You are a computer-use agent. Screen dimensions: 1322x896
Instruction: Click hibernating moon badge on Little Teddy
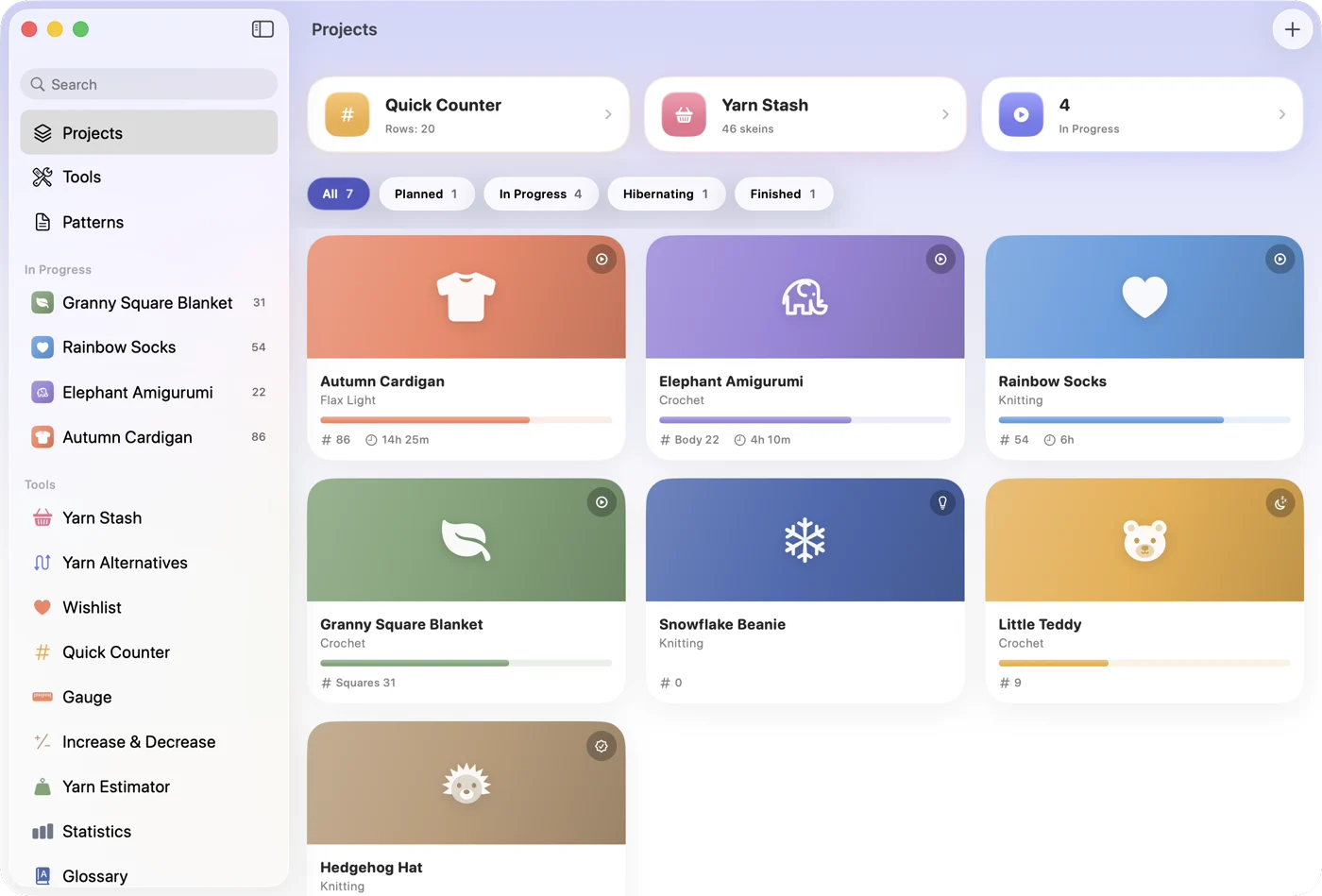1280,502
